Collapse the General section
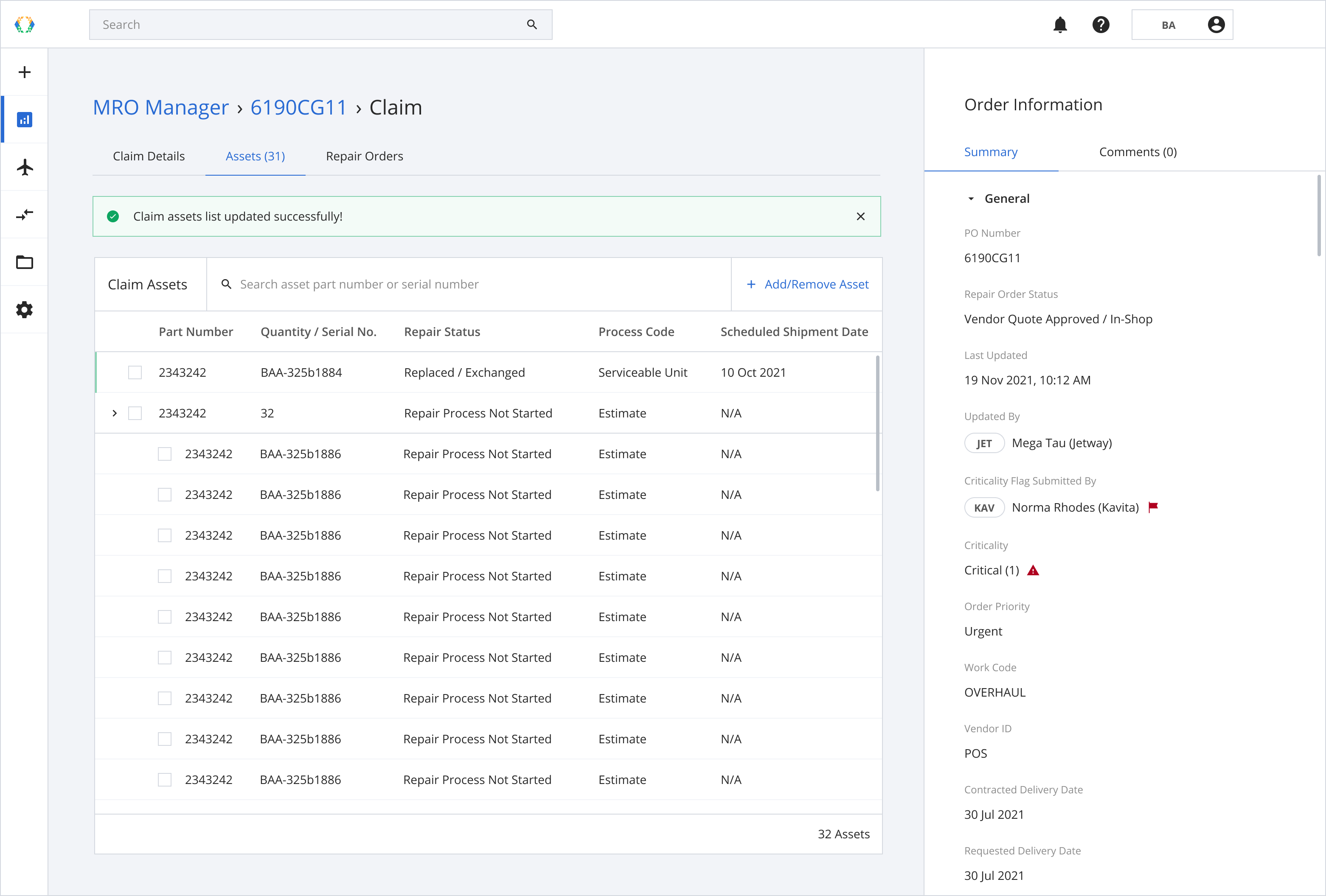The height and width of the screenshot is (896, 1326). (x=971, y=199)
